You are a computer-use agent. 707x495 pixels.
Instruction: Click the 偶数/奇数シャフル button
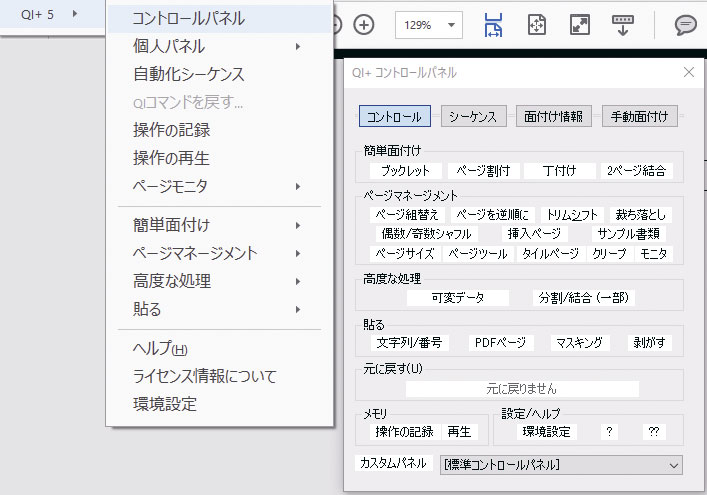click(x=426, y=234)
